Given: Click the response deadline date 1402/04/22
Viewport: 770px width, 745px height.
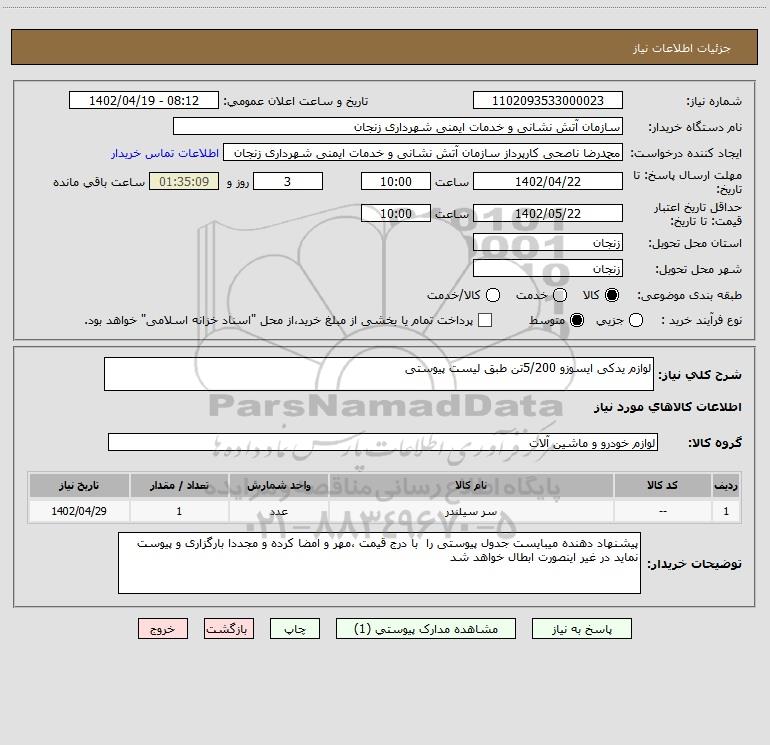Looking at the screenshot, I should [548, 181].
